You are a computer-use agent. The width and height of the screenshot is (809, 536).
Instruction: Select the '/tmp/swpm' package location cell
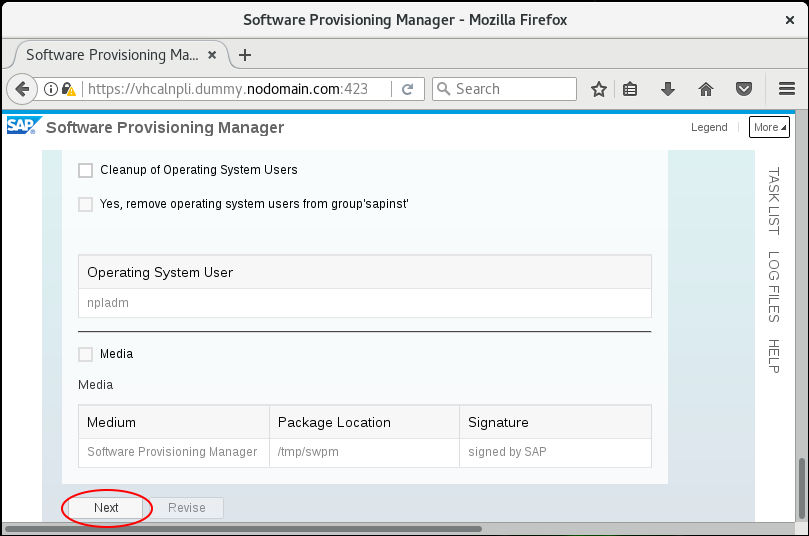(364, 452)
